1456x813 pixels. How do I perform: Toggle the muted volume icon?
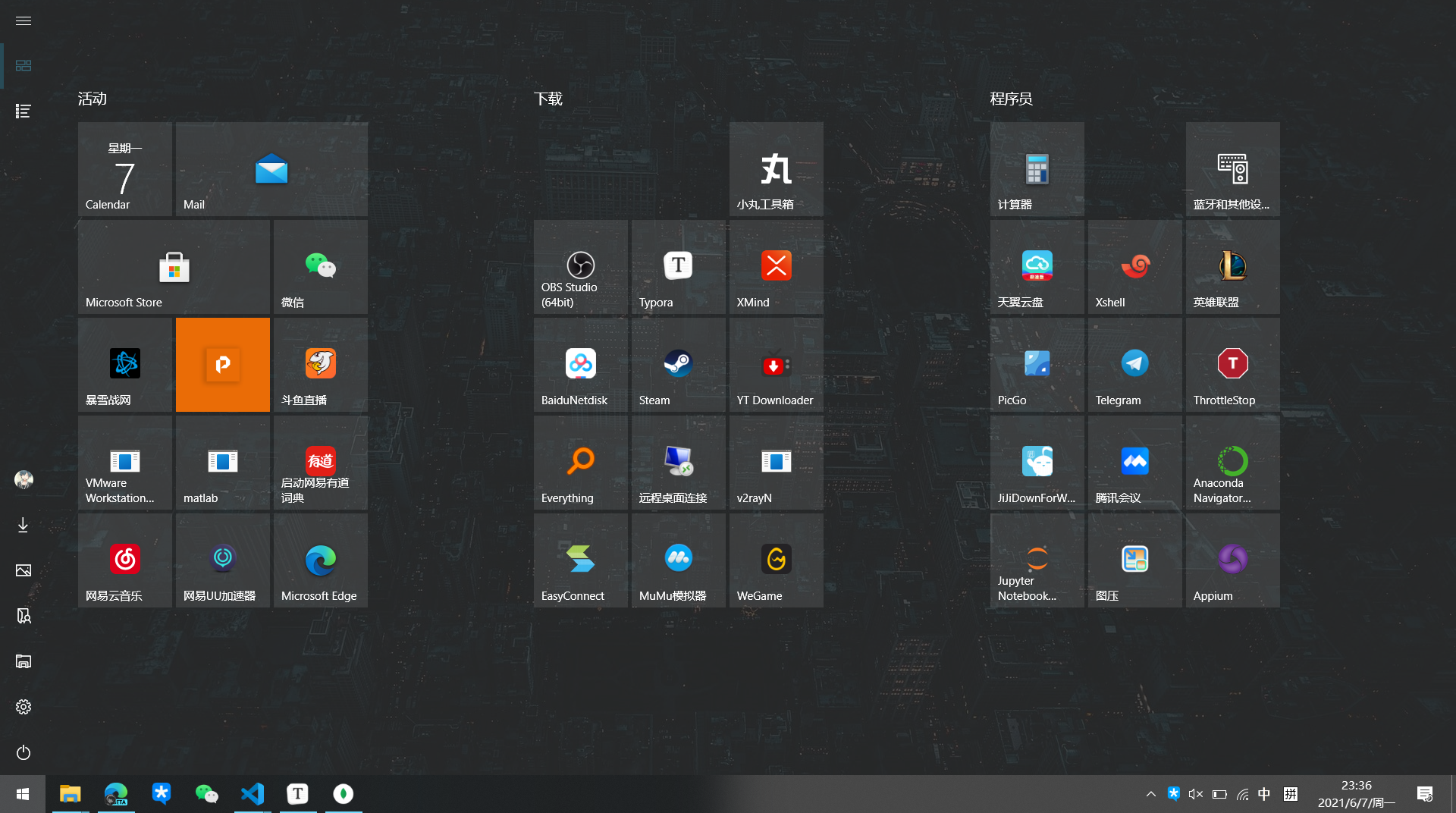coord(1196,794)
